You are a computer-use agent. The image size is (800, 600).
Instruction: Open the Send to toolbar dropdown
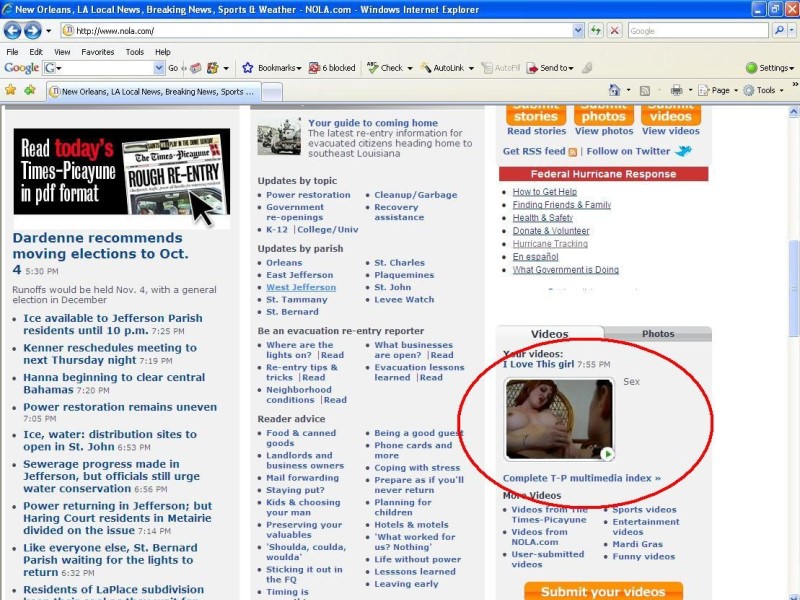550,68
